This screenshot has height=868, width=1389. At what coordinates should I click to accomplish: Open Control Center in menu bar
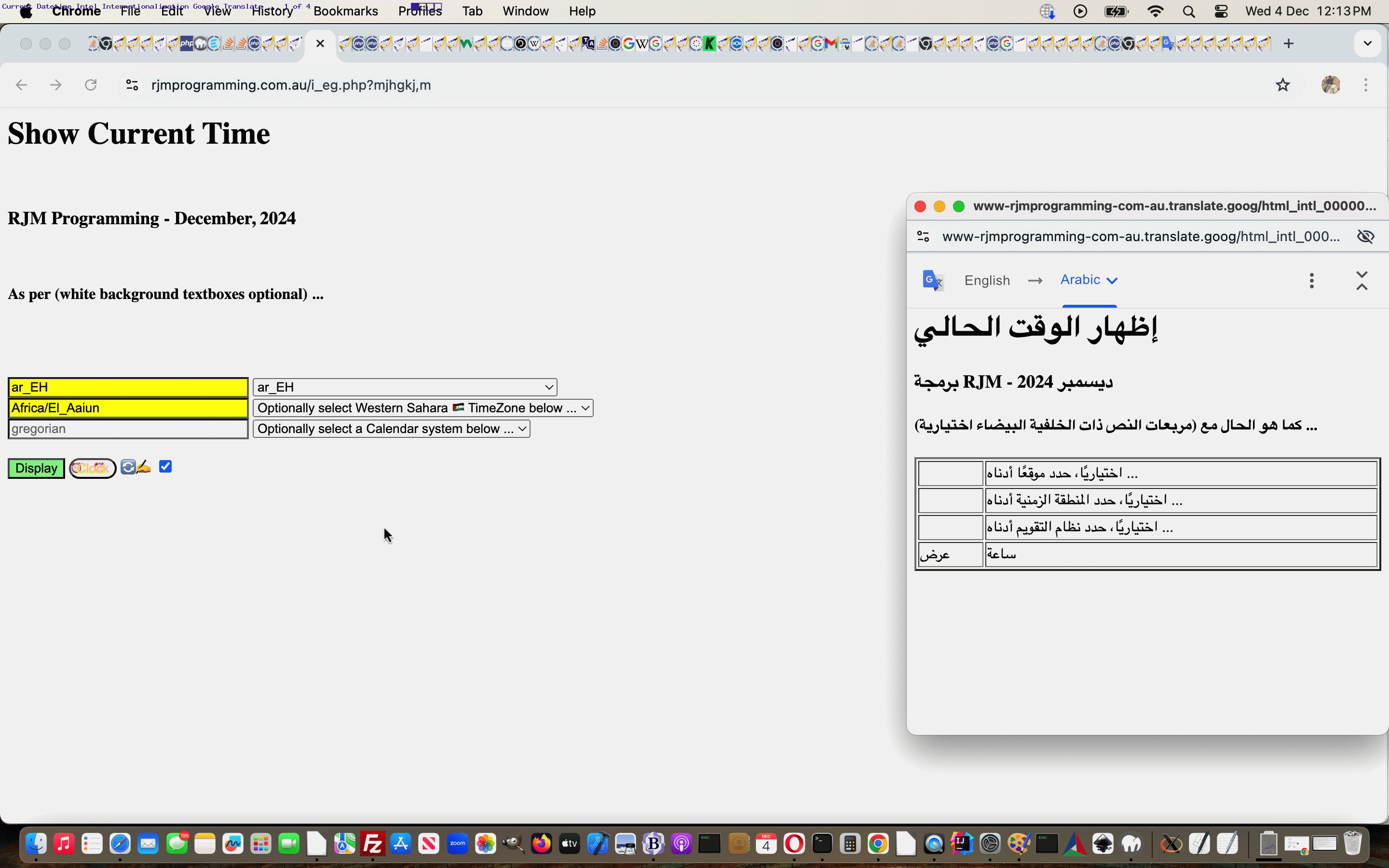click(1221, 12)
